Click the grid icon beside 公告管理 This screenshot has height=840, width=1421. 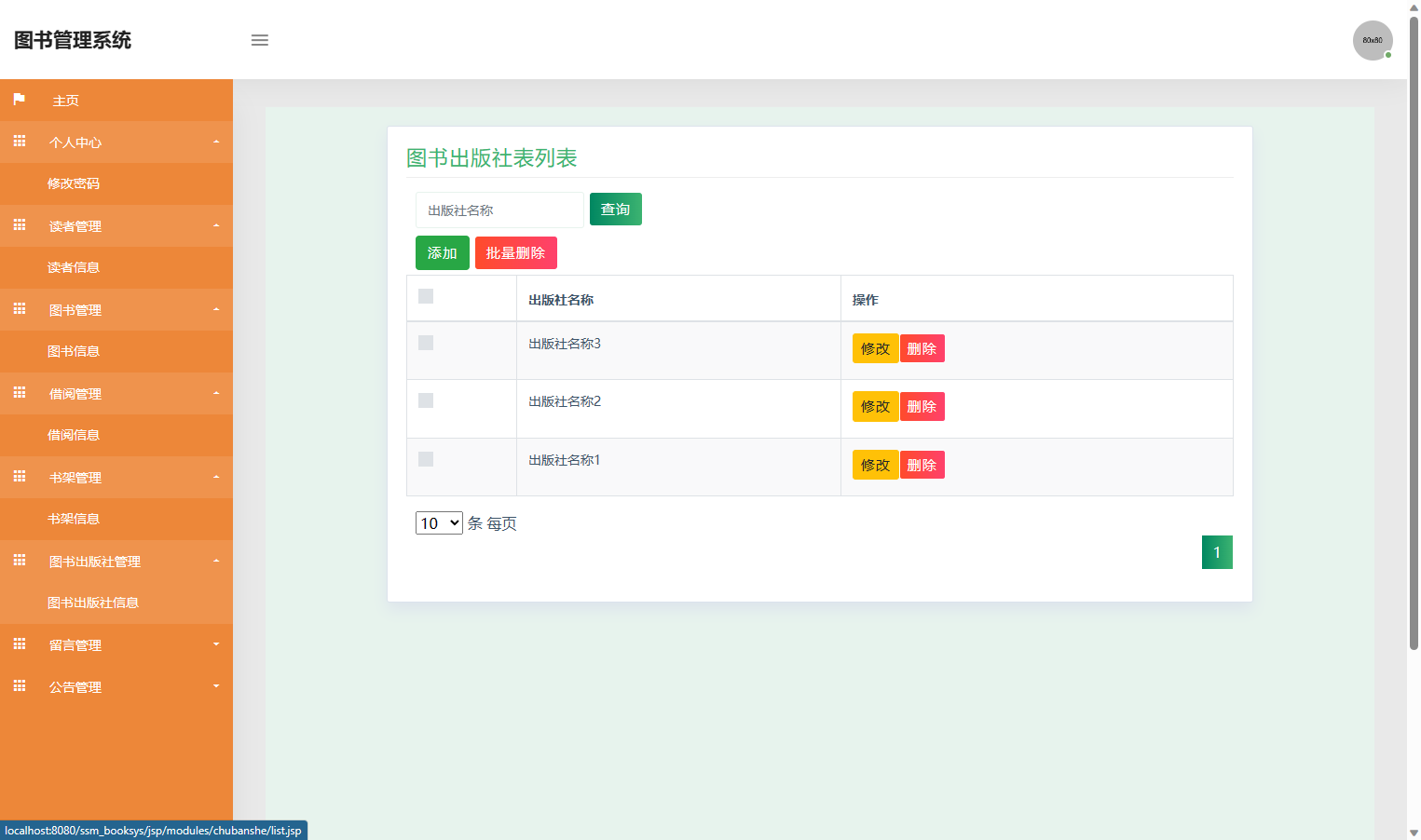[x=19, y=686]
